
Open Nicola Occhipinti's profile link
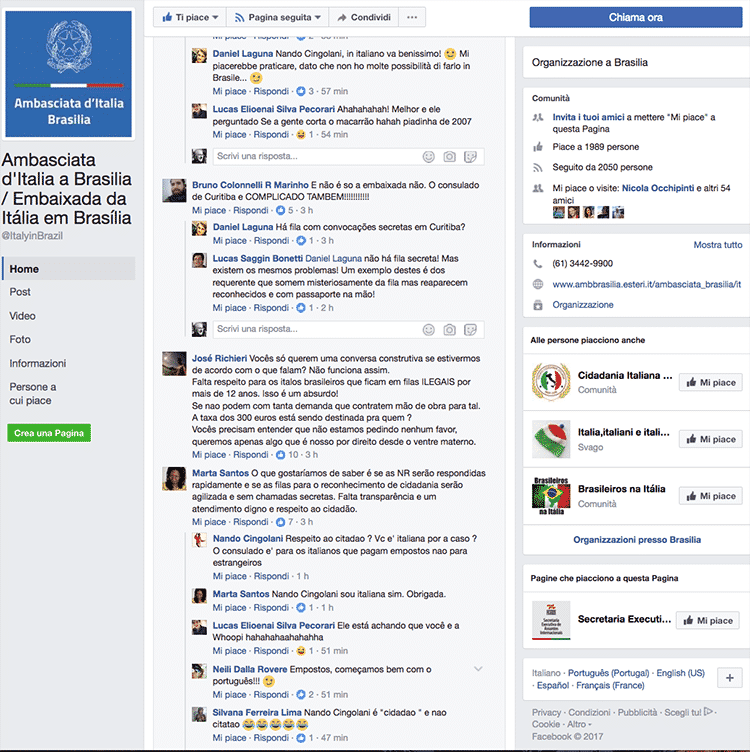[x=658, y=188]
